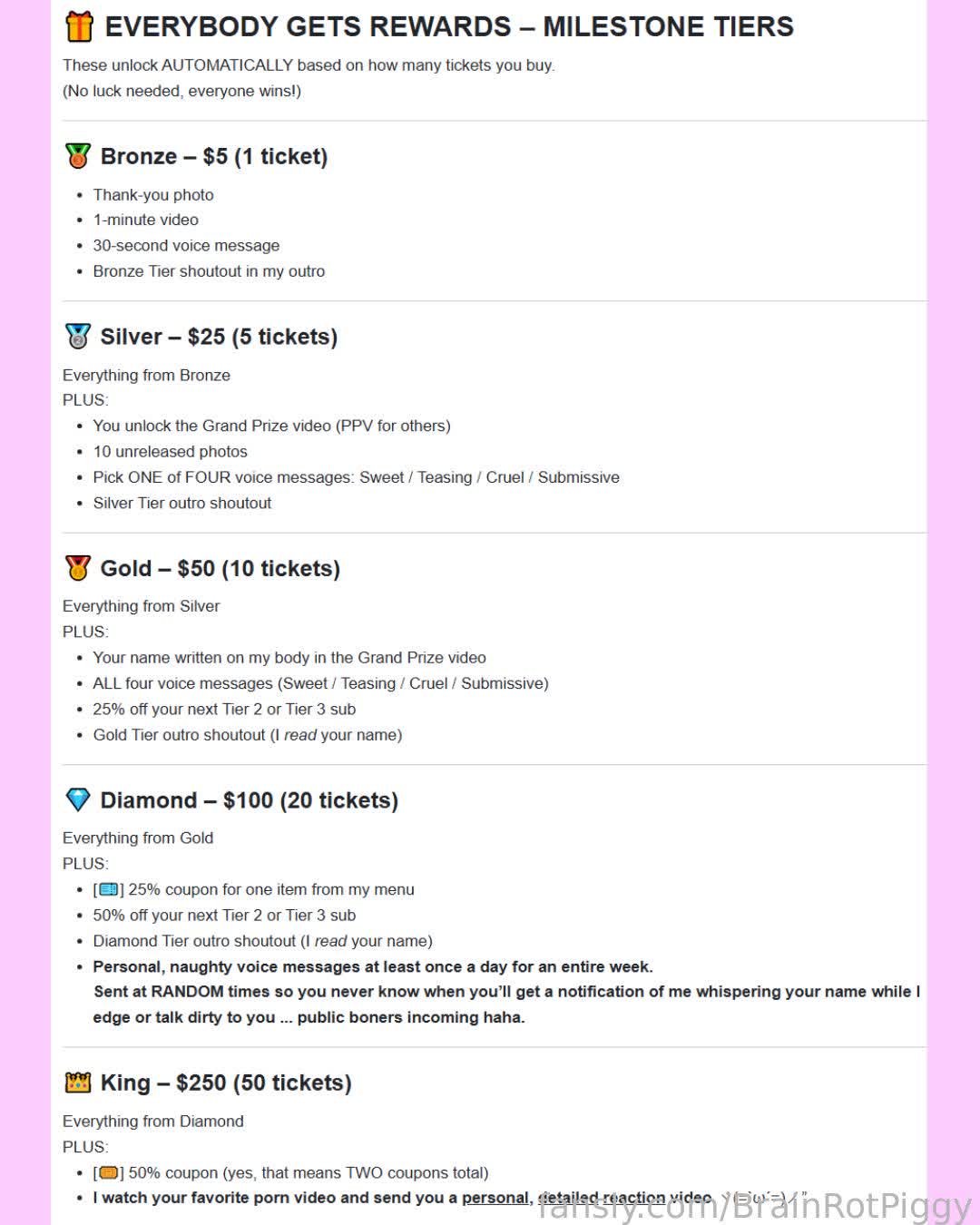Image resolution: width=980 pixels, height=1225 pixels.
Task: Select the King – $250 (50 tickets) heading
Action: coord(226,1083)
